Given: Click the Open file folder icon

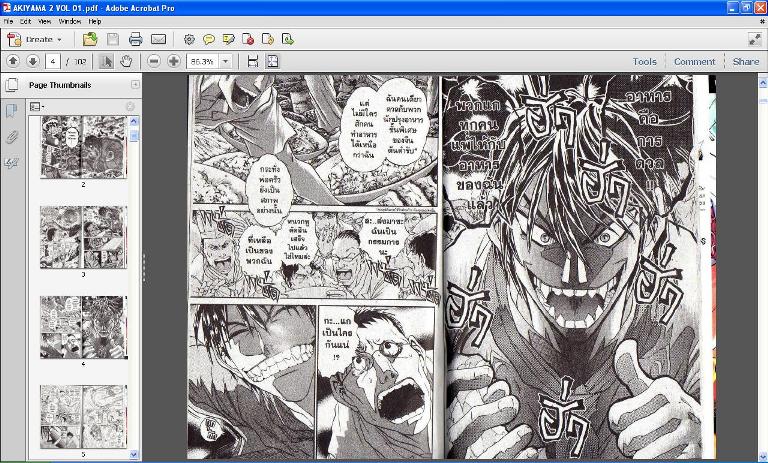Looking at the screenshot, I should coord(90,39).
